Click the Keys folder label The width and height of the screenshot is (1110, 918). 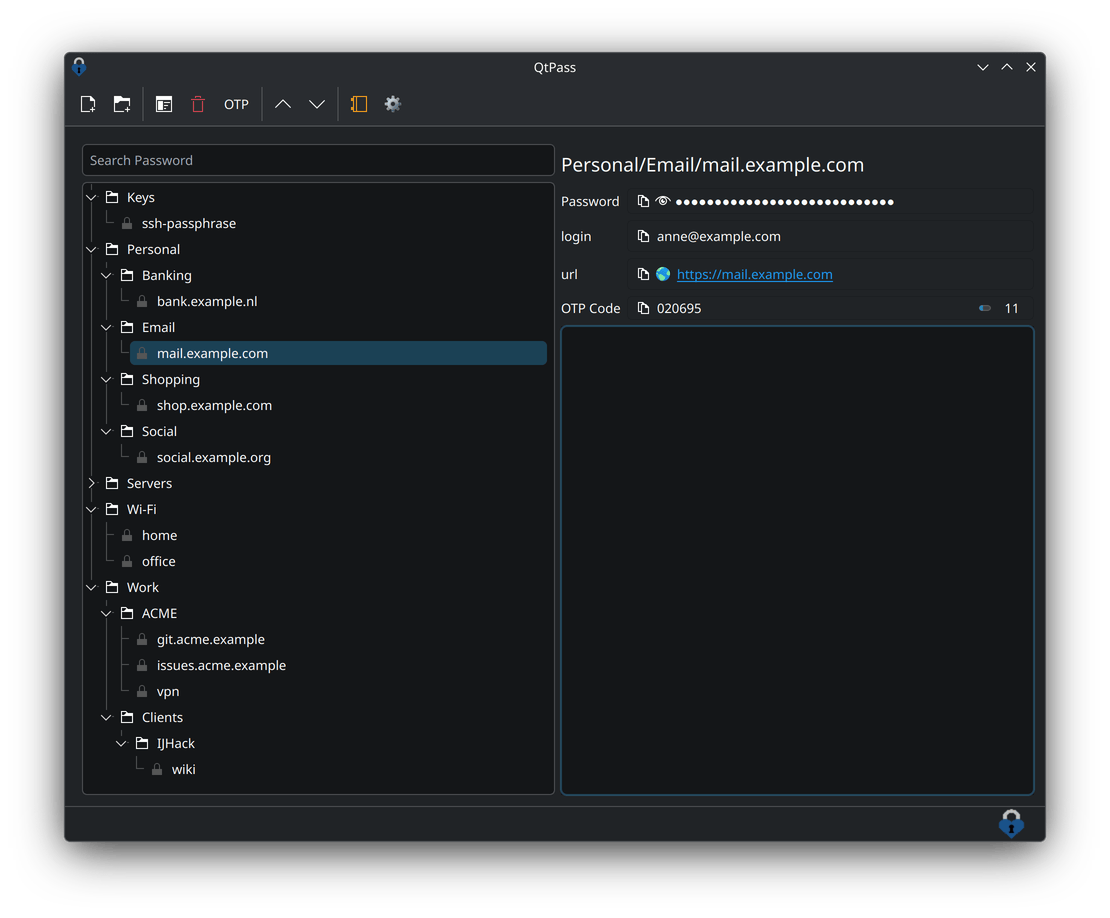[140, 197]
